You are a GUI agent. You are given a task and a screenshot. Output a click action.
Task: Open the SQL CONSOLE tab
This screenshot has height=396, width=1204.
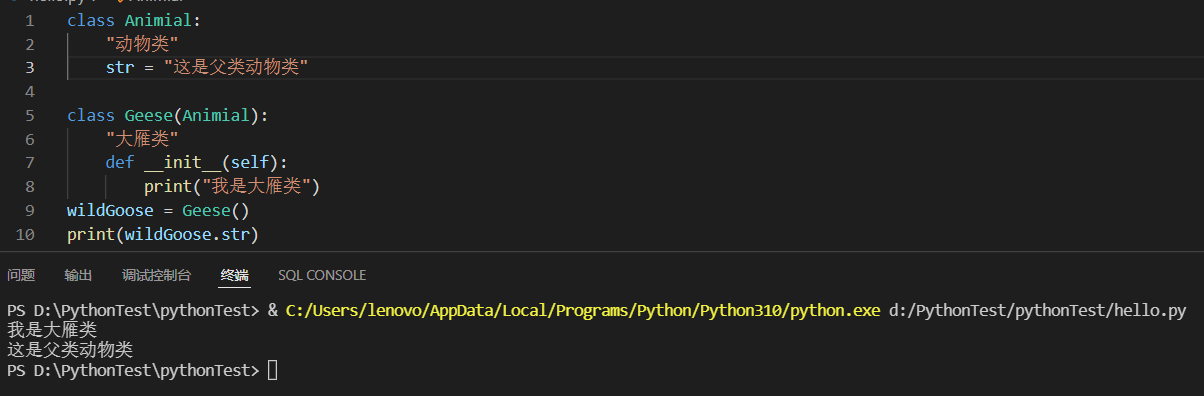tap(322, 275)
